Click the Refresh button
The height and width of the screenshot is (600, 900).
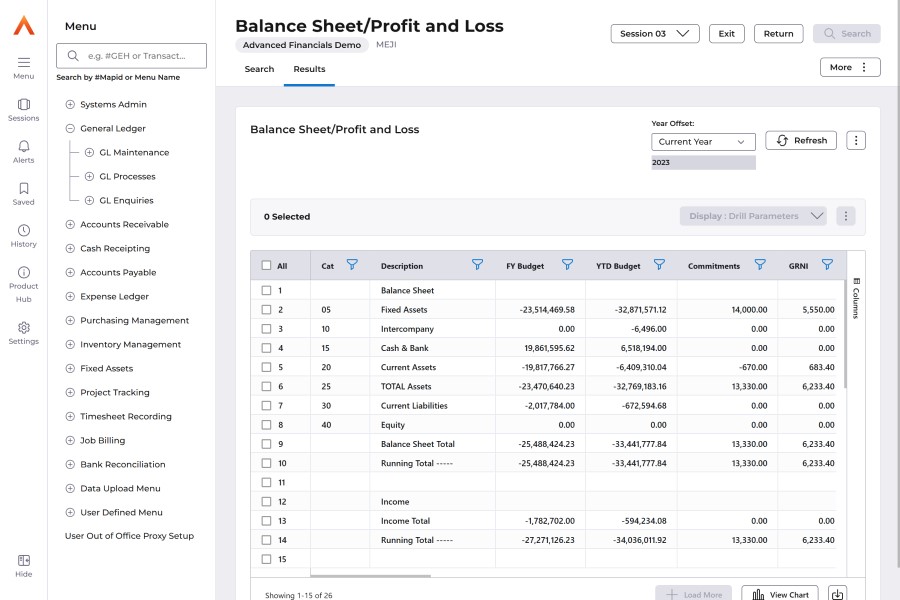coord(801,141)
